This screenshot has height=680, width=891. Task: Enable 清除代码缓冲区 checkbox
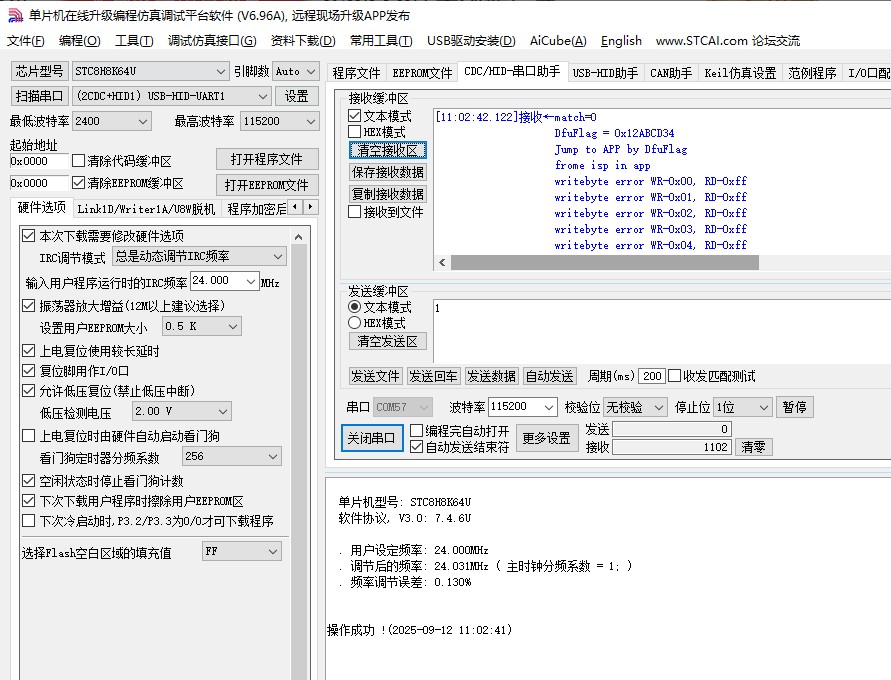point(79,161)
